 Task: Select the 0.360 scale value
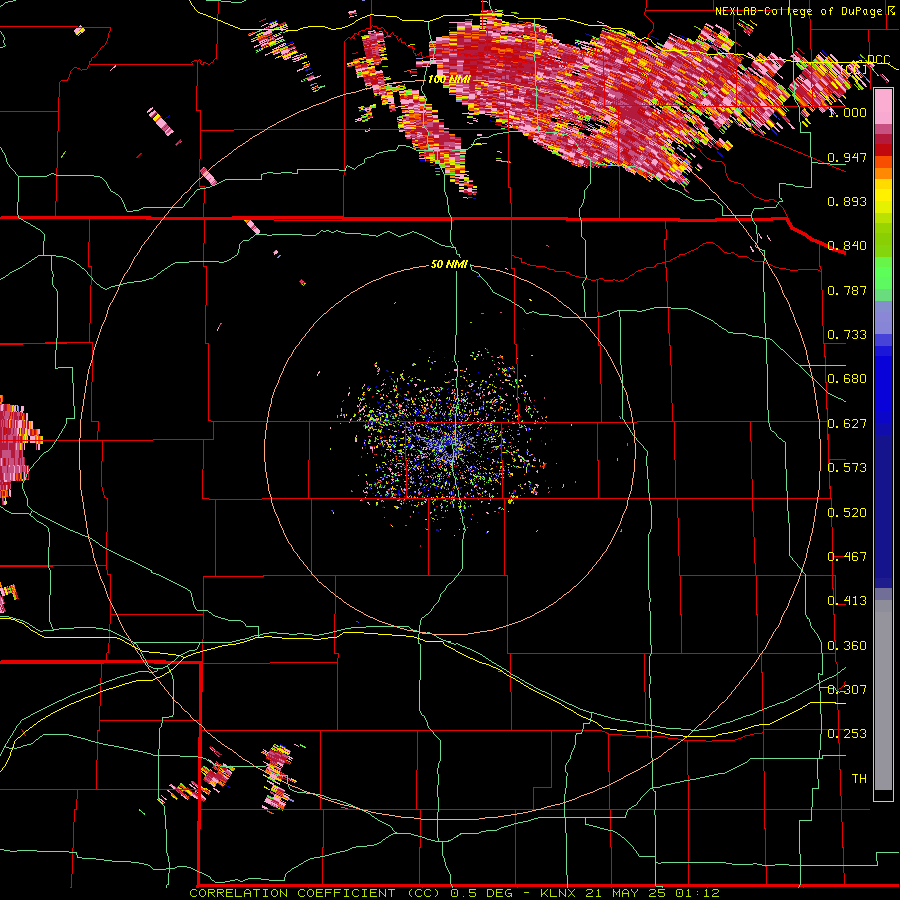(847, 646)
